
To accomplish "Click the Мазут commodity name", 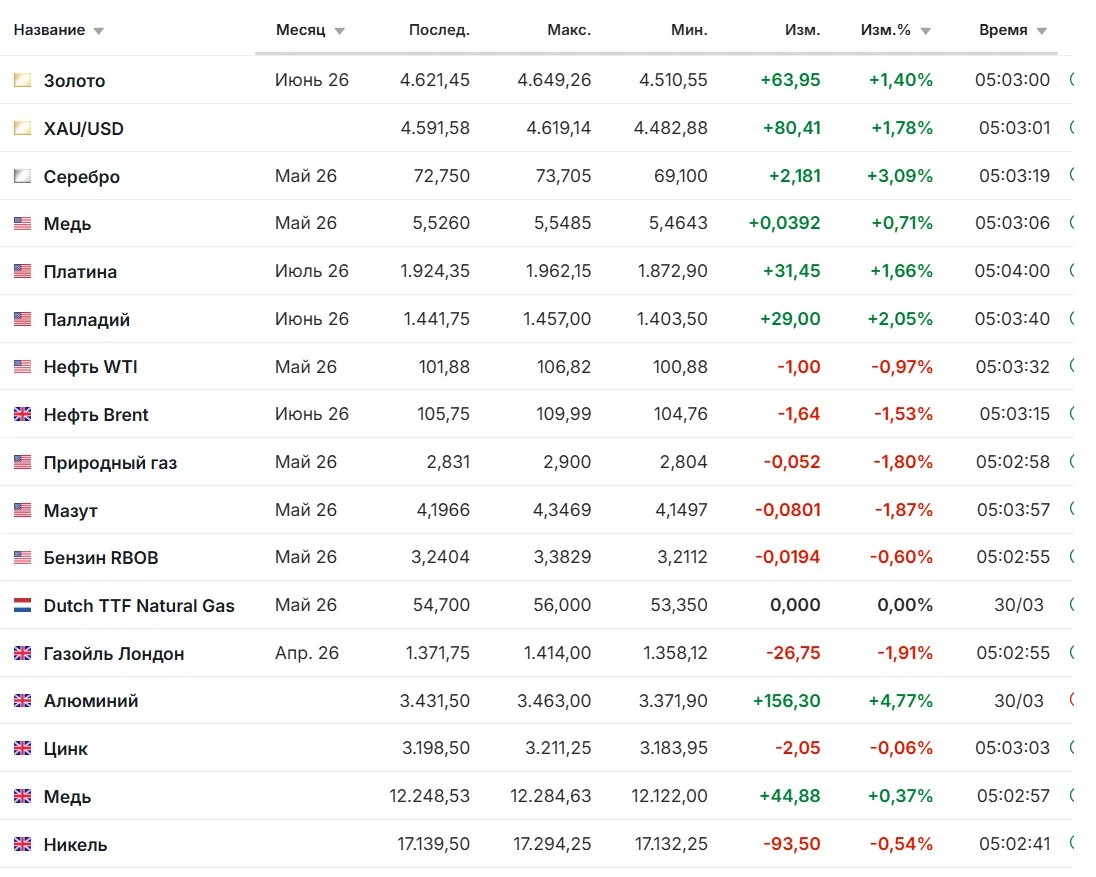I will pos(71,511).
